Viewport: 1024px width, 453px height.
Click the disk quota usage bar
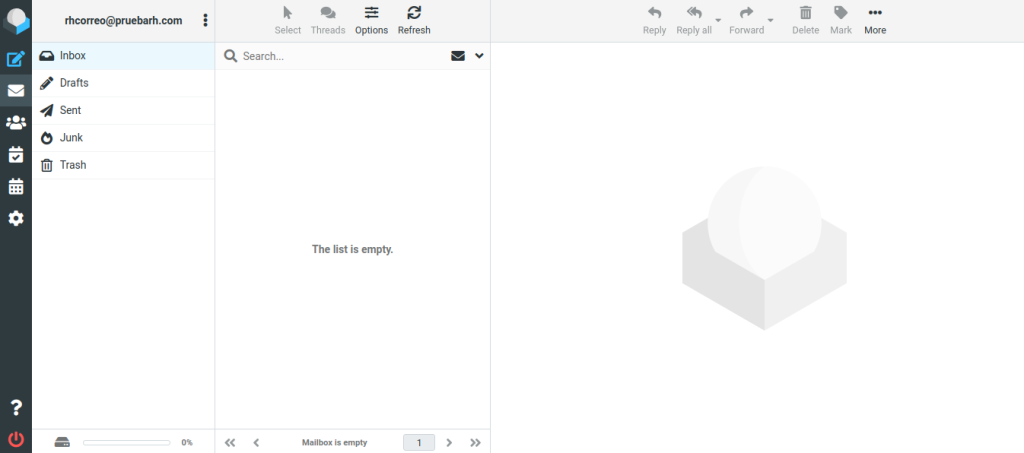[126, 442]
